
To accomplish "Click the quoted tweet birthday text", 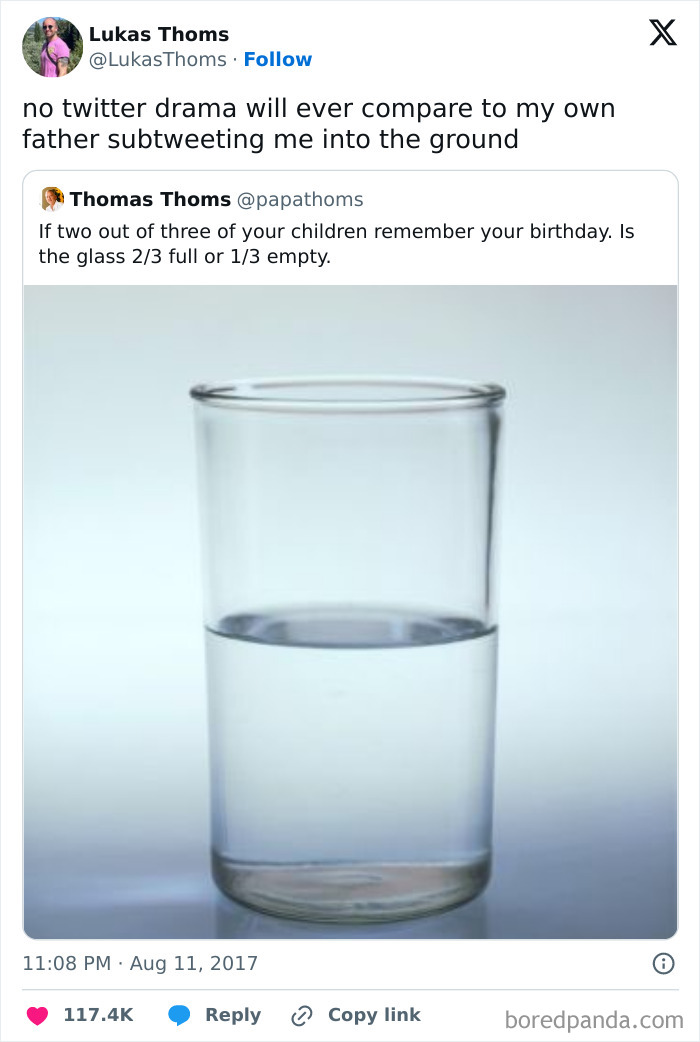I will tap(336, 244).
